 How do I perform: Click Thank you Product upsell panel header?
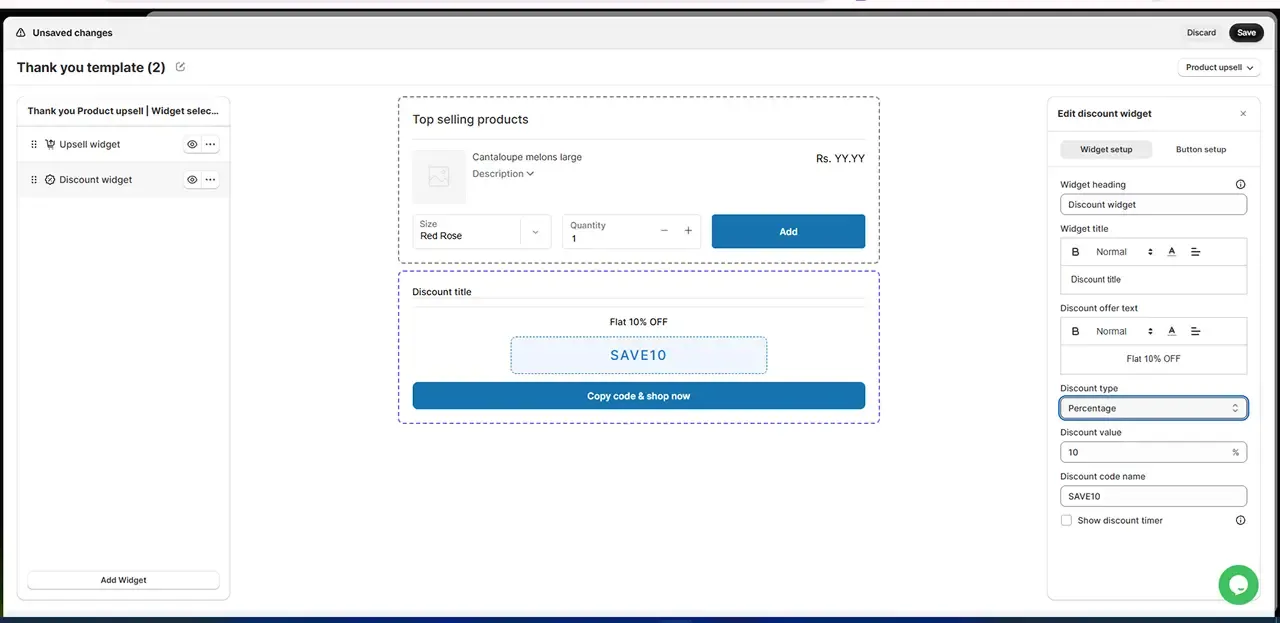tap(123, 111)
